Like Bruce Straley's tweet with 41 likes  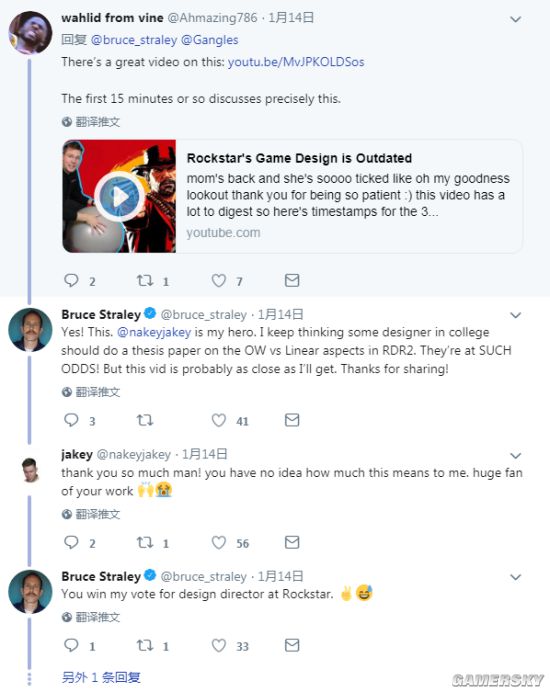218,420
